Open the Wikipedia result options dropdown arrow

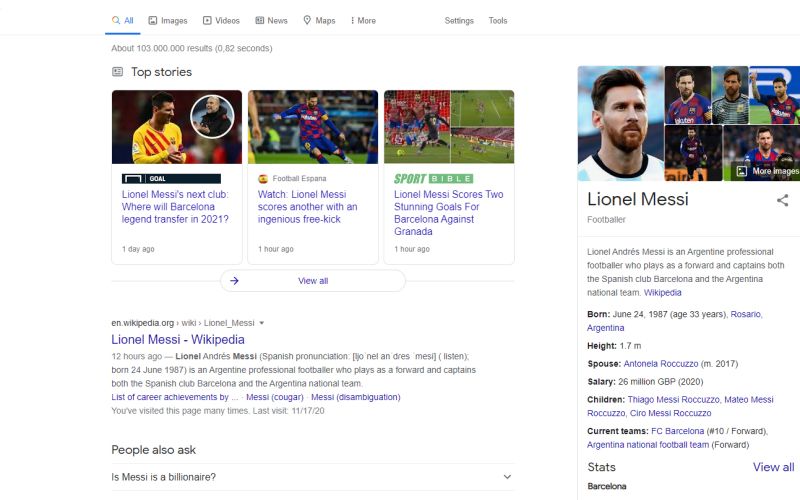point(262,323)
